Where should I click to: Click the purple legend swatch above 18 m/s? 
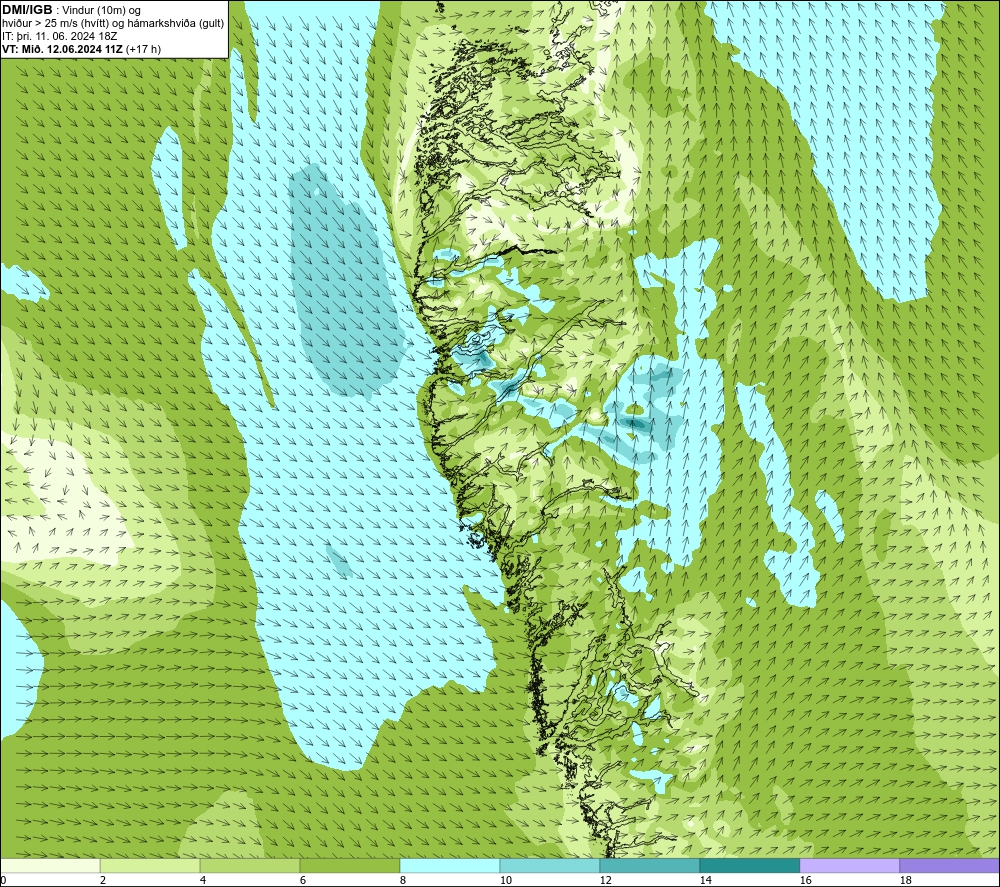click(949, 865)
